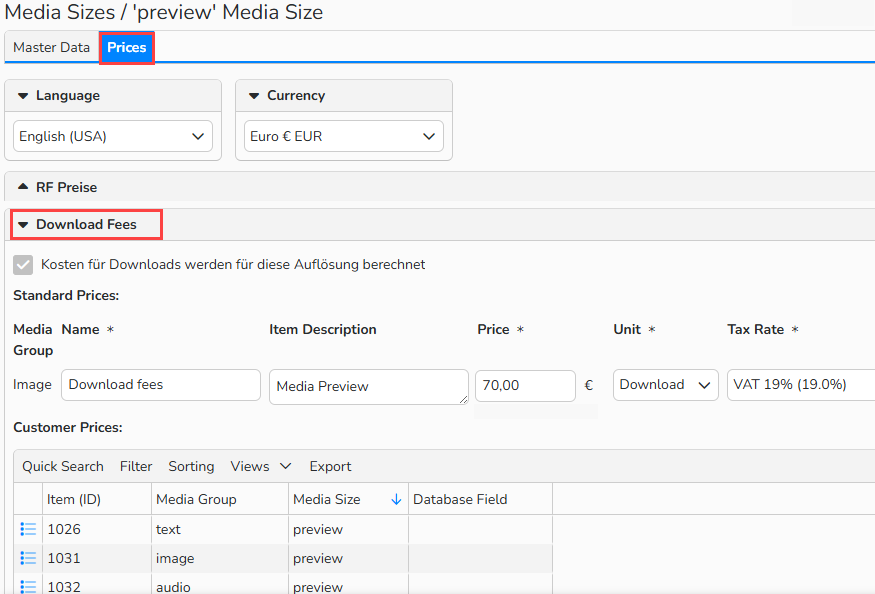Click the Item Description field Media Preview
This screenshot has width=875, height=594.
[x=369, y=386]
